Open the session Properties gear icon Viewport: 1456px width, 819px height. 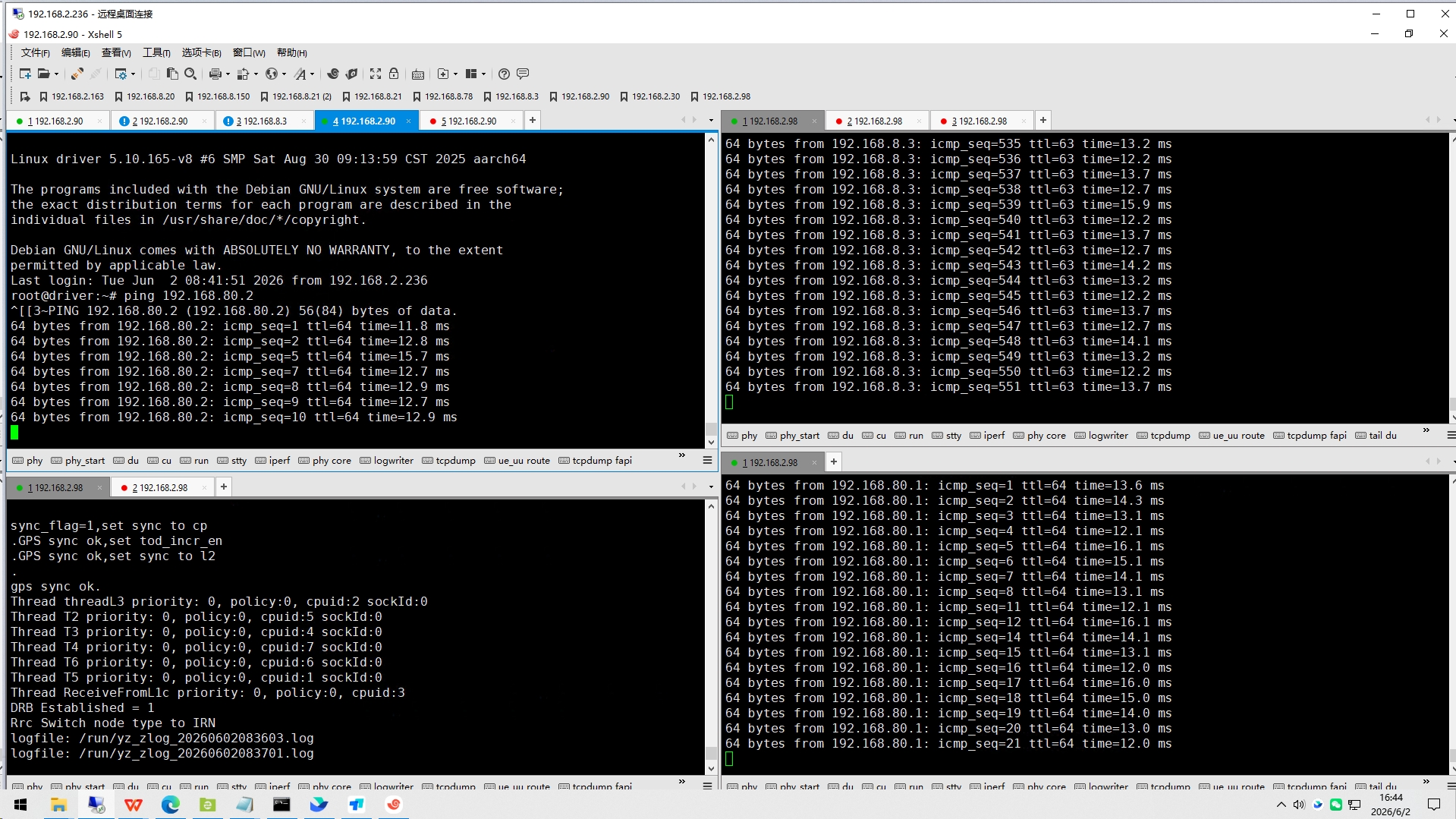tap(121, 74)
